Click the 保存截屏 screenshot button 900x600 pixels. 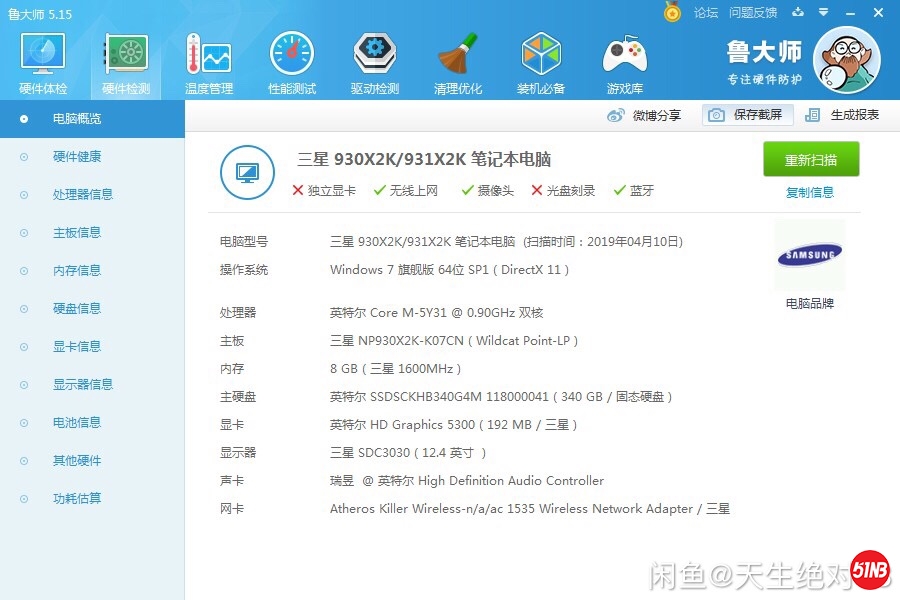click(x=748, y=115)
